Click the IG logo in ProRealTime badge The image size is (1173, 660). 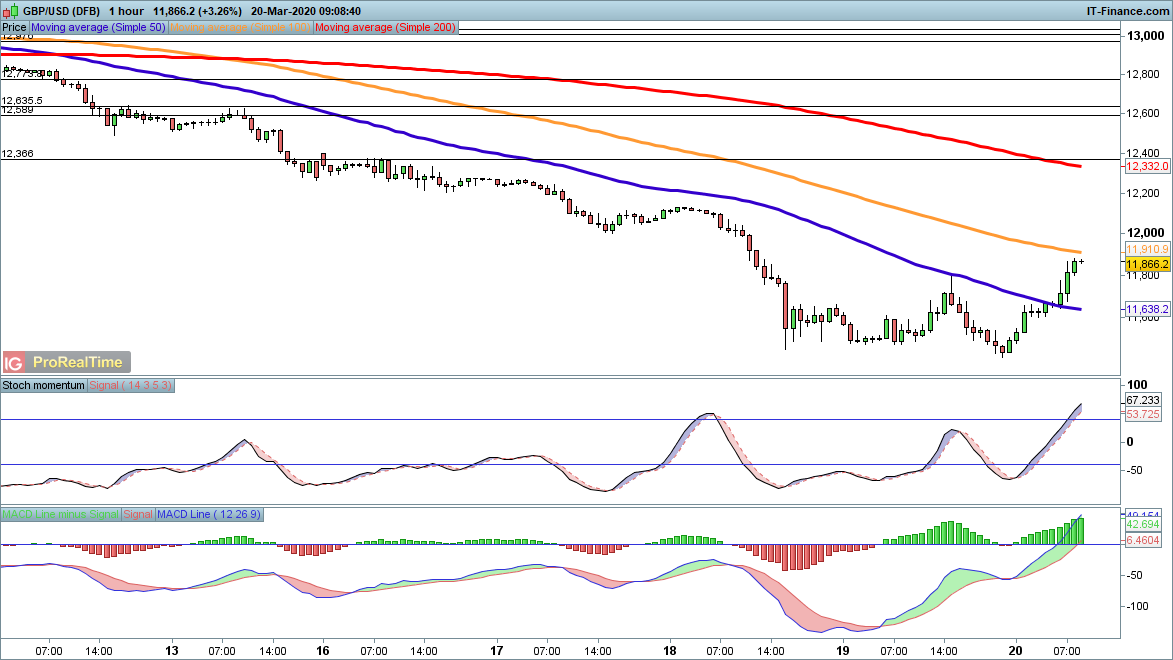point(13,363)
